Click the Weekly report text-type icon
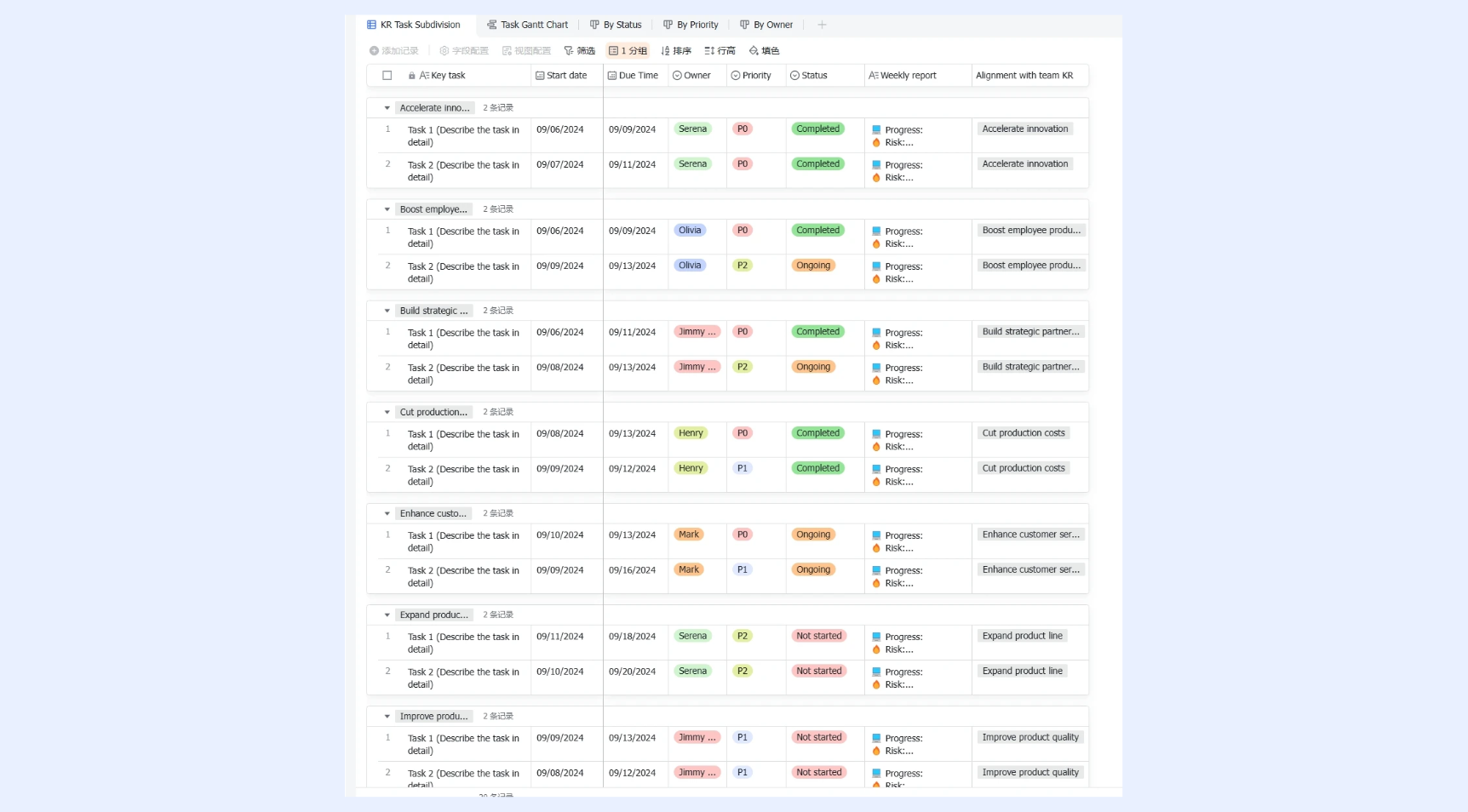The width and height of the screenshot is (1468, 812). (874, 76)
